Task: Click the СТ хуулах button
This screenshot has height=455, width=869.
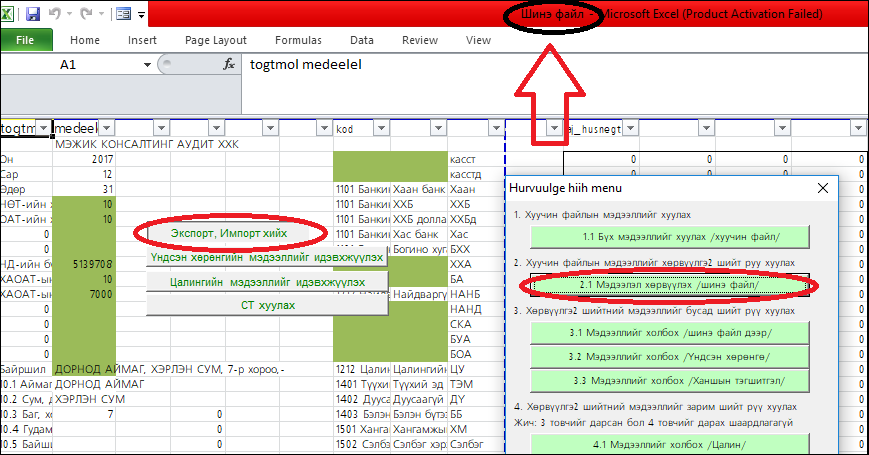Action: (267, 305)
